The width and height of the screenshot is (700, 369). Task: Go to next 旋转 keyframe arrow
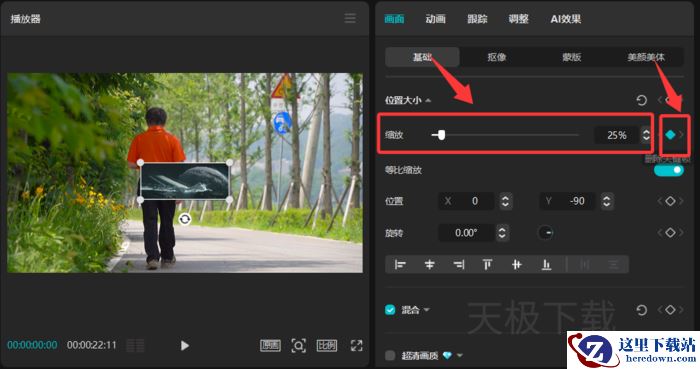682,232
